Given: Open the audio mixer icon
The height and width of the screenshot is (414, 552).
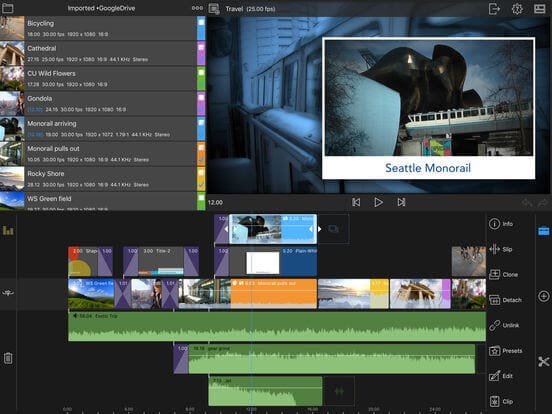Looking at the screenshot, I should [8, 231].
